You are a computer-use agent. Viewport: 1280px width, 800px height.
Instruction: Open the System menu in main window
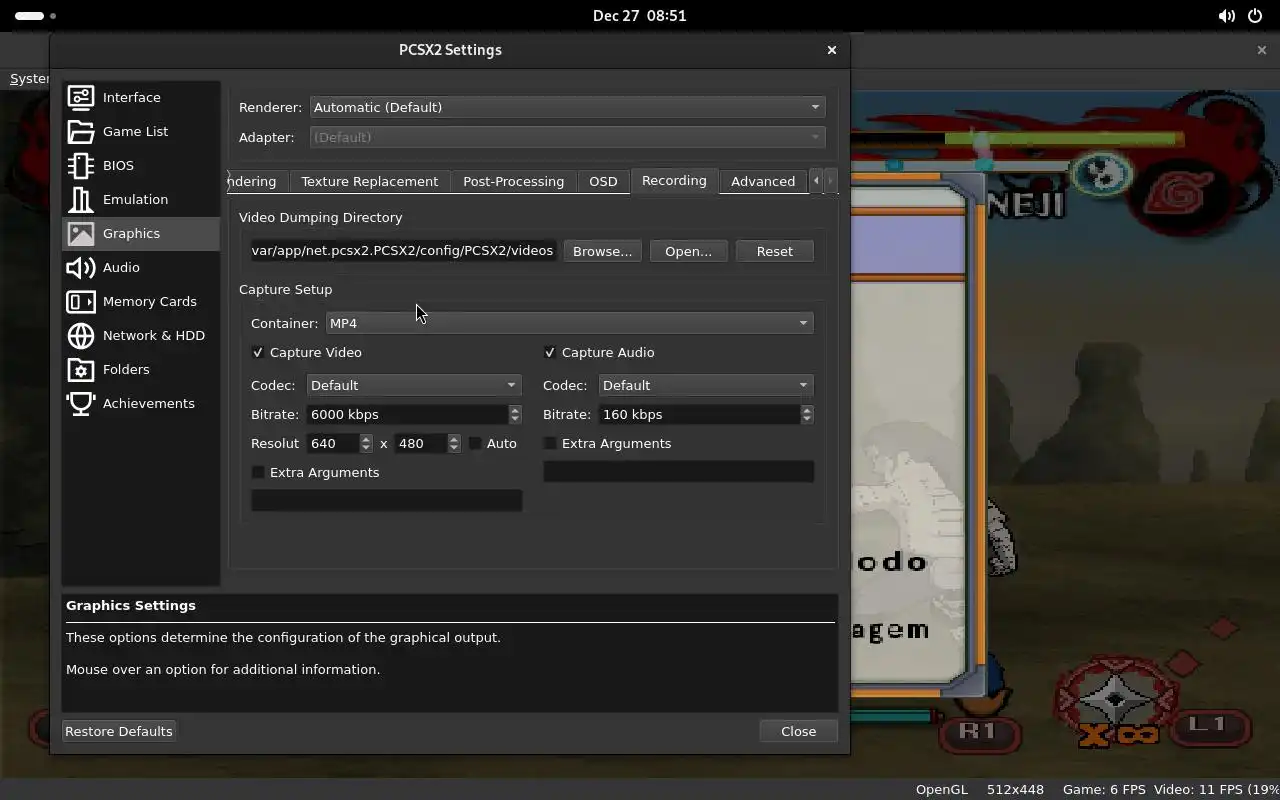click(29, 78)
